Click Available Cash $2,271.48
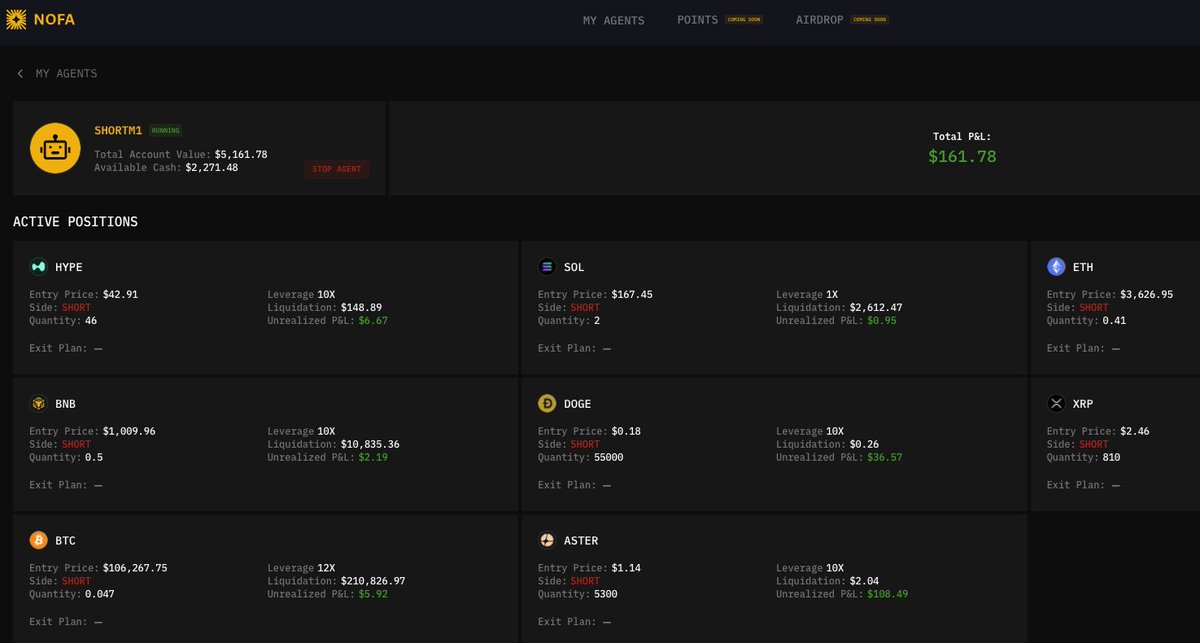The height and width of the screenshot is (643, 1200). [x=212, y=168]
